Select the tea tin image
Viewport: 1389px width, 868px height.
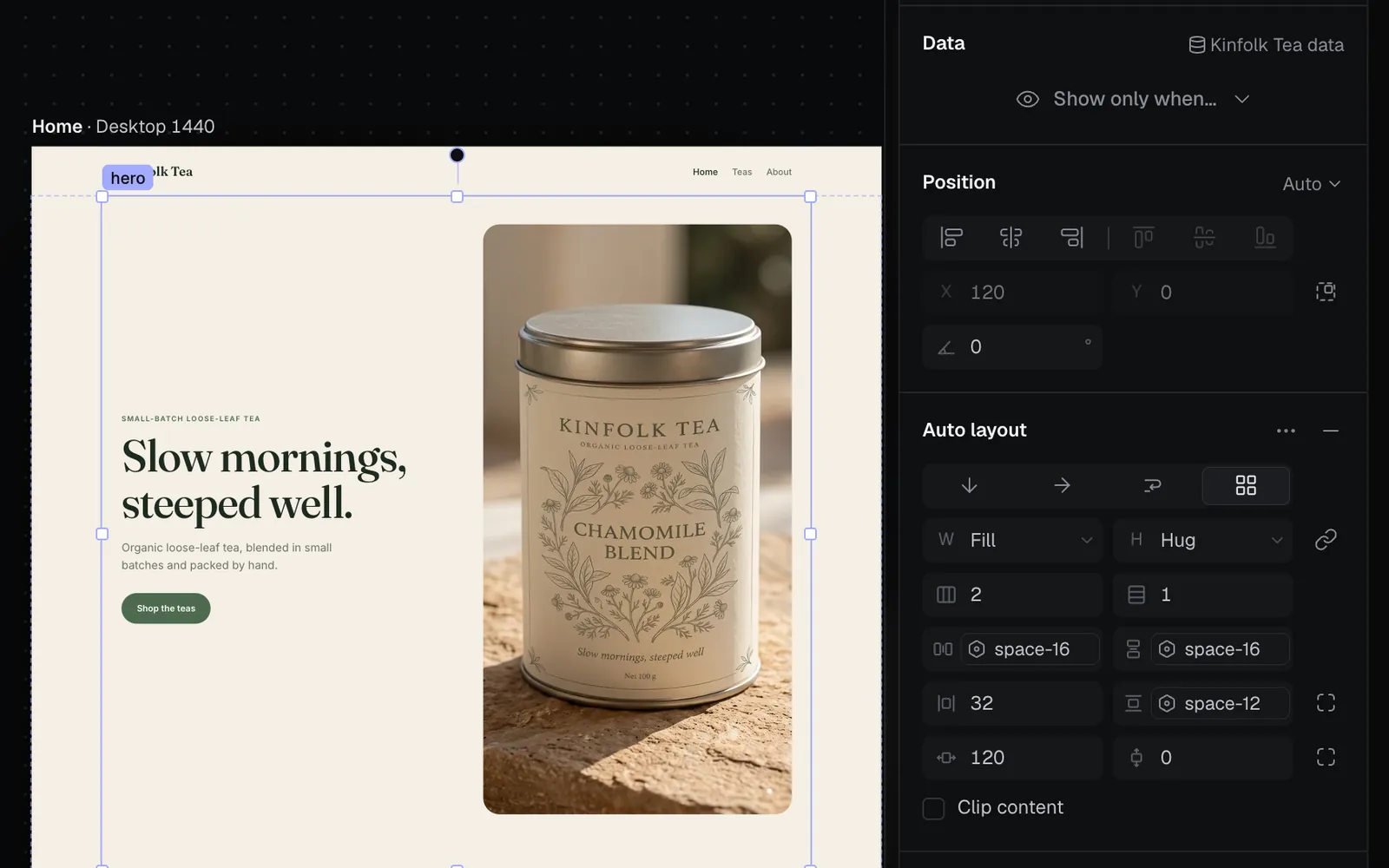click(637, 519)
